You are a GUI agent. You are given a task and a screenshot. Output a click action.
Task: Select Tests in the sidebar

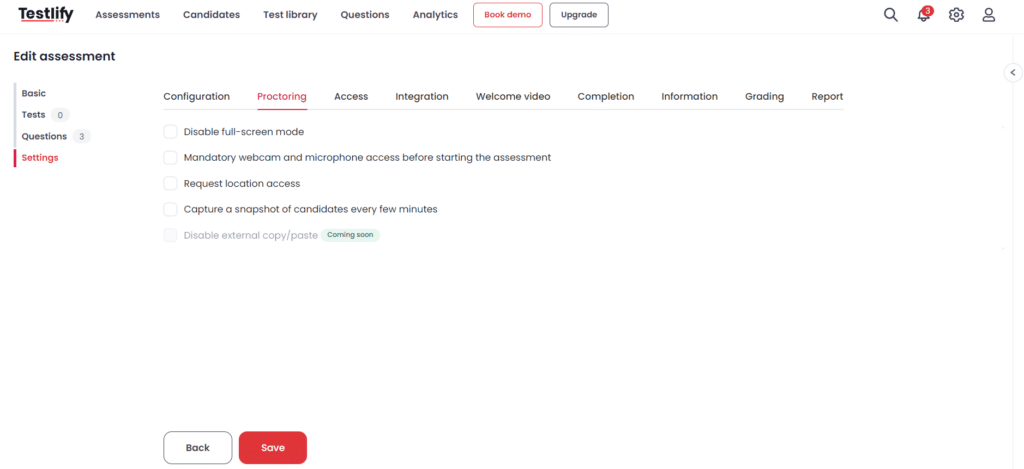(33, 115)
